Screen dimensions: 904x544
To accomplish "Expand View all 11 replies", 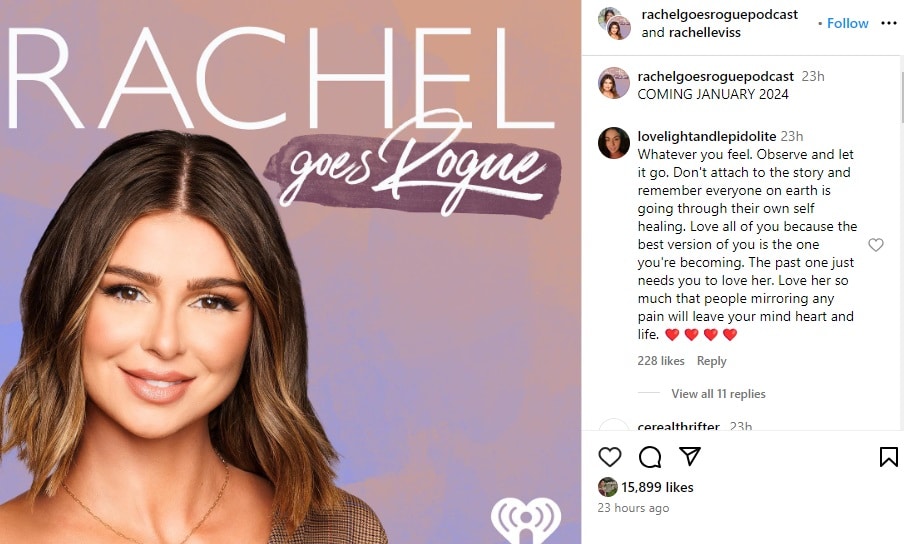I will pos(718,394).
